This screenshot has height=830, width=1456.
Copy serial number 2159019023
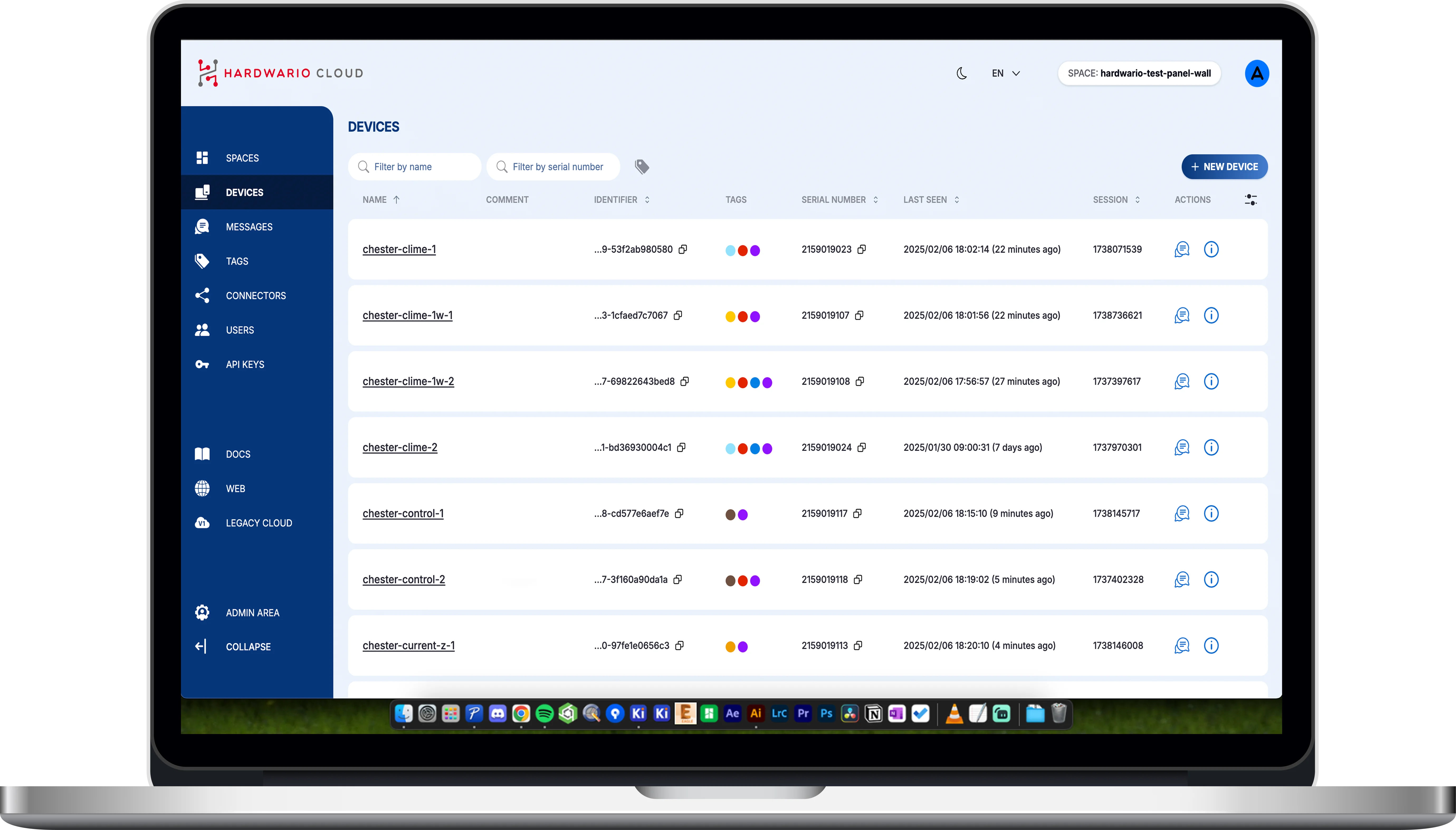pyautogui.click(x=862, y=249)
